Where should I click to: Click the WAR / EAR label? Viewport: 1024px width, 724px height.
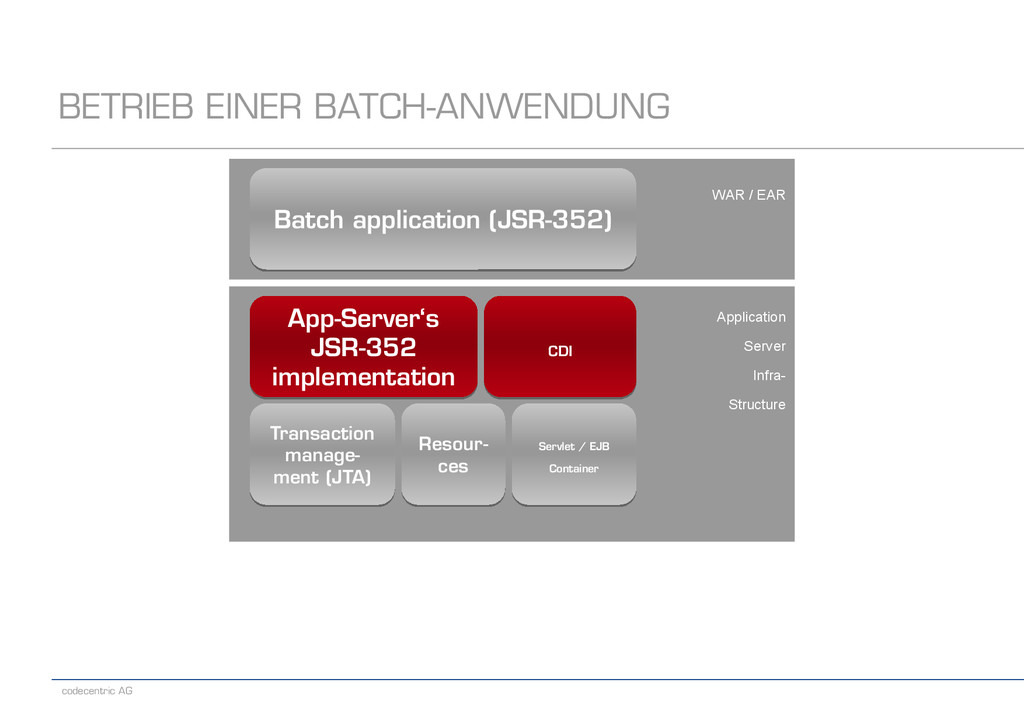748,195
